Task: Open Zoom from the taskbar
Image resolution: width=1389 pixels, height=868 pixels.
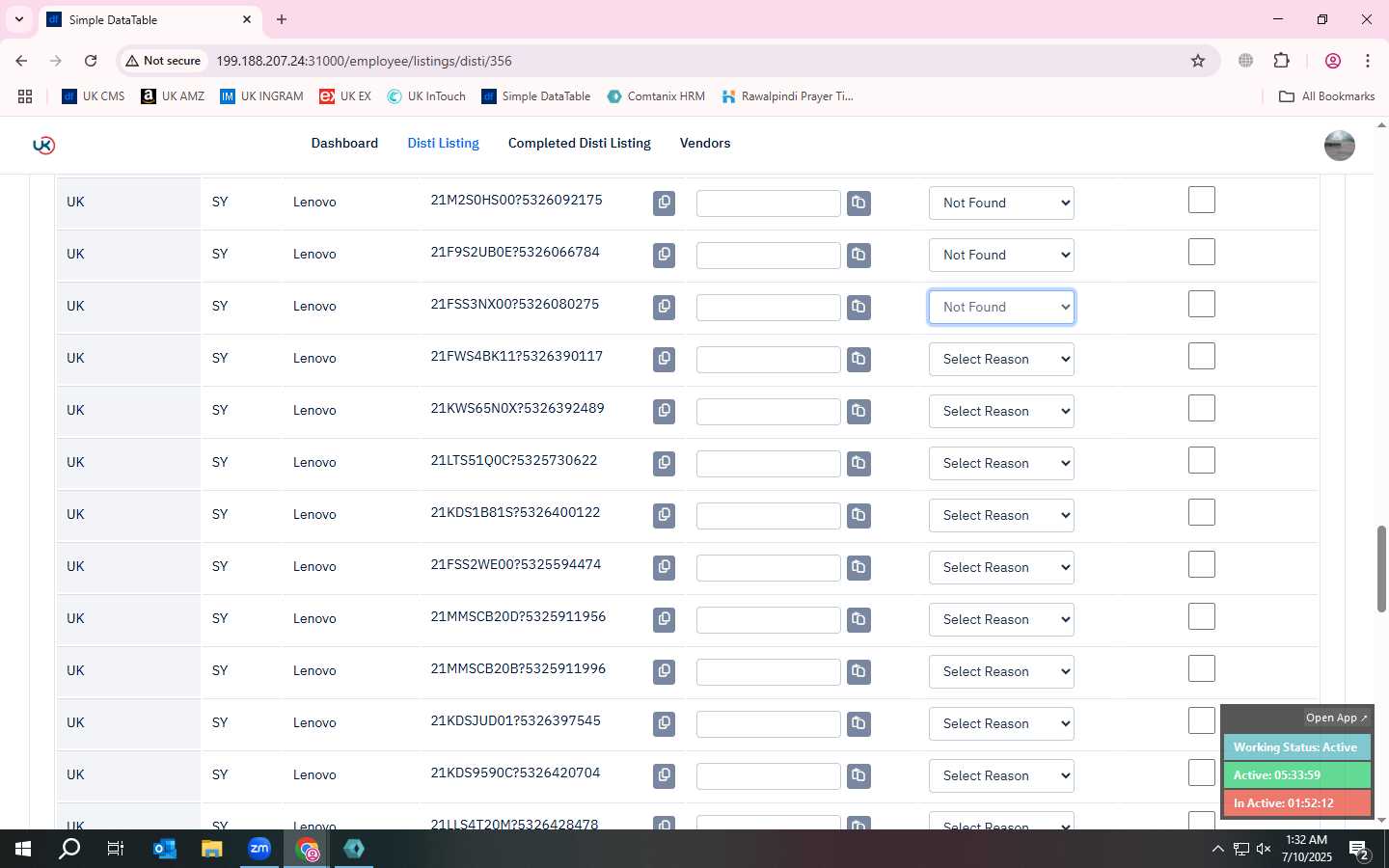Action: (259, 849)
